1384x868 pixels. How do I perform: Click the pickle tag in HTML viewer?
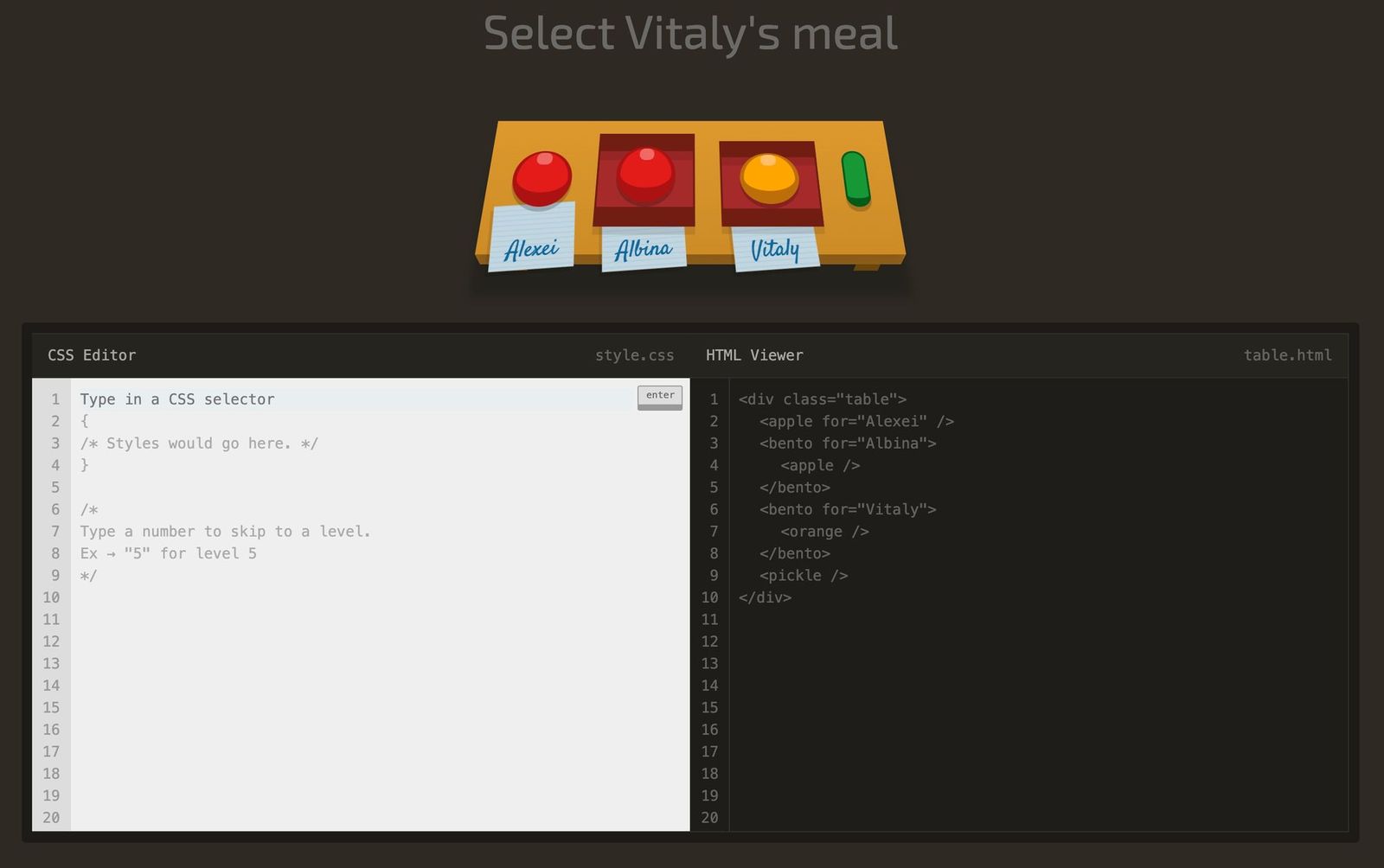pos(804,576)
